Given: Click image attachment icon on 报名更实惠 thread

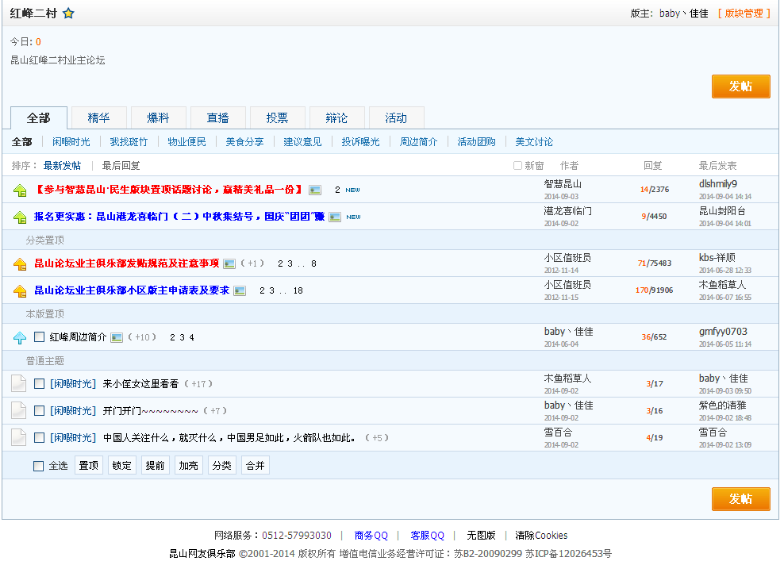Looking at the screenshot, I should click(x=335, y=216).
